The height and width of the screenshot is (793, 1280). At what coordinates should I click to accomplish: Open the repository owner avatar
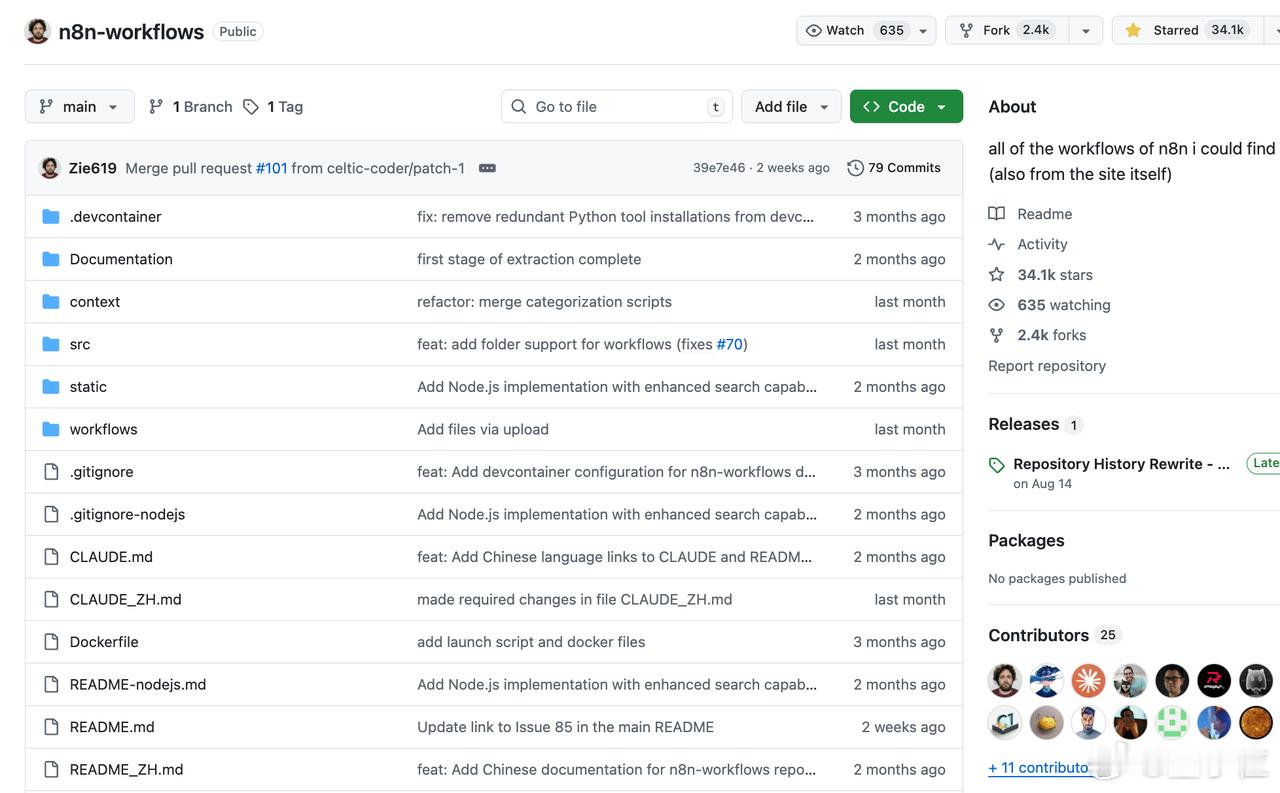pos(37,31)
